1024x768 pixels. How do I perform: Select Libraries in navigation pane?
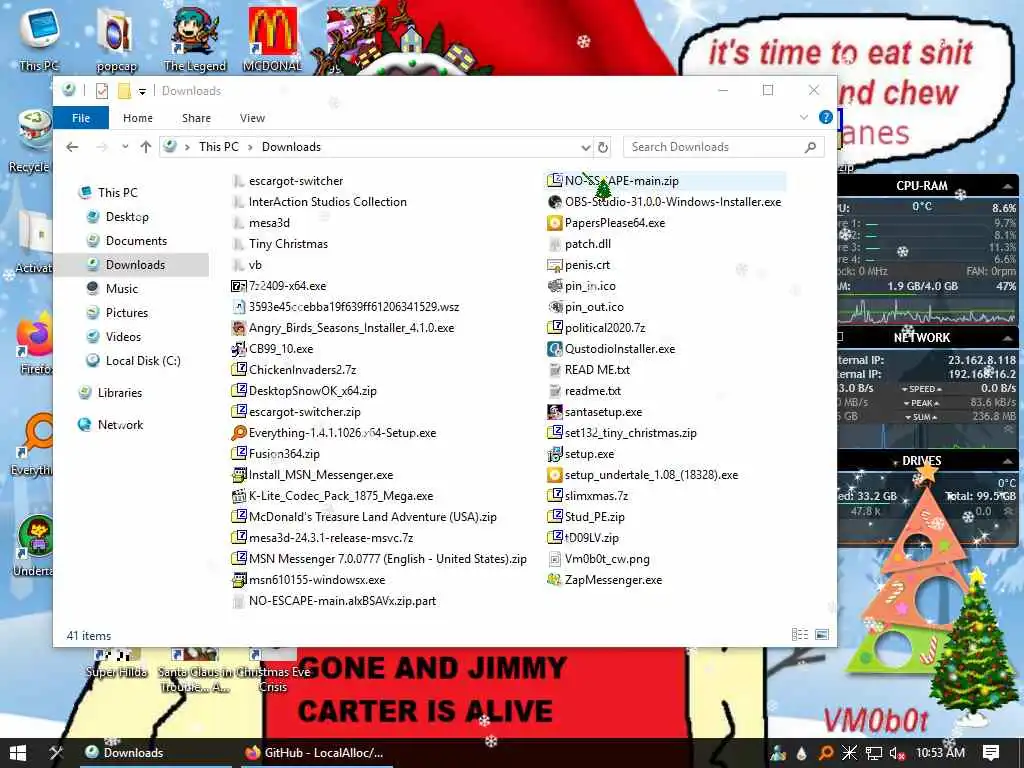pyautogui.click(x=120, y=392)
